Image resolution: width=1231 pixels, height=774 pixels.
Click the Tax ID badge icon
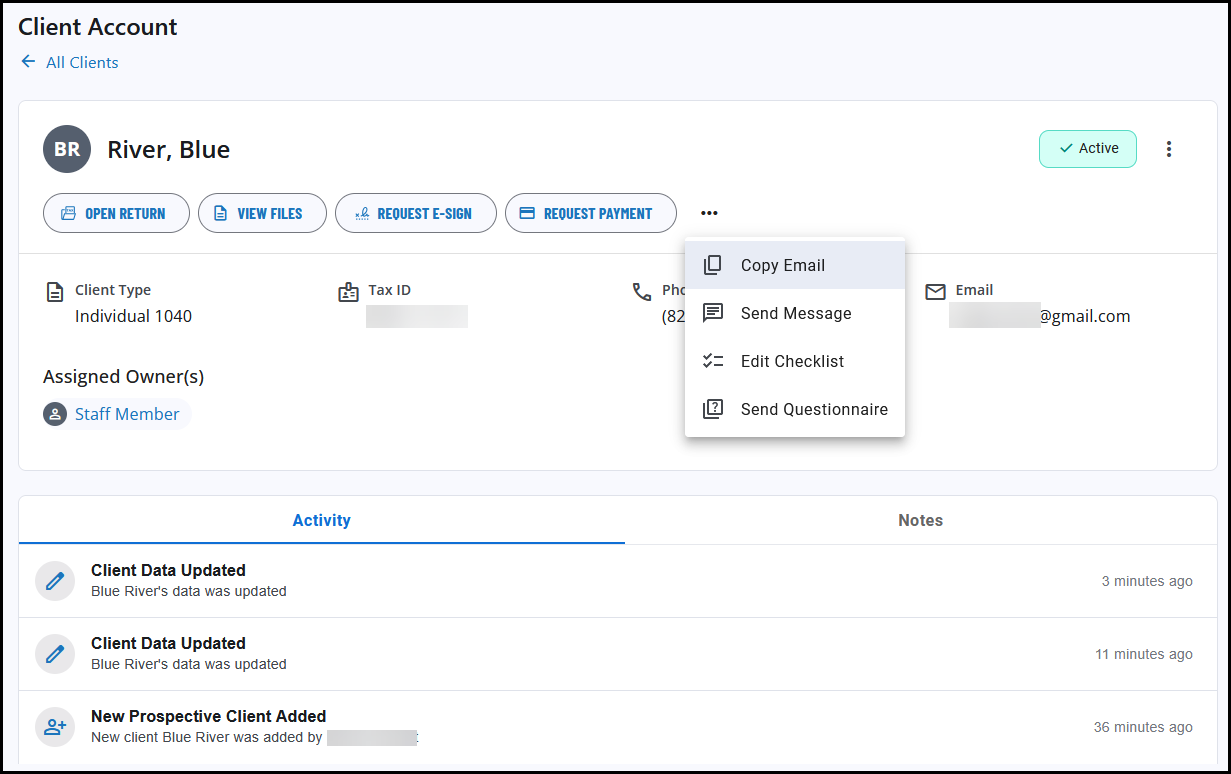[x=348, y=291]
